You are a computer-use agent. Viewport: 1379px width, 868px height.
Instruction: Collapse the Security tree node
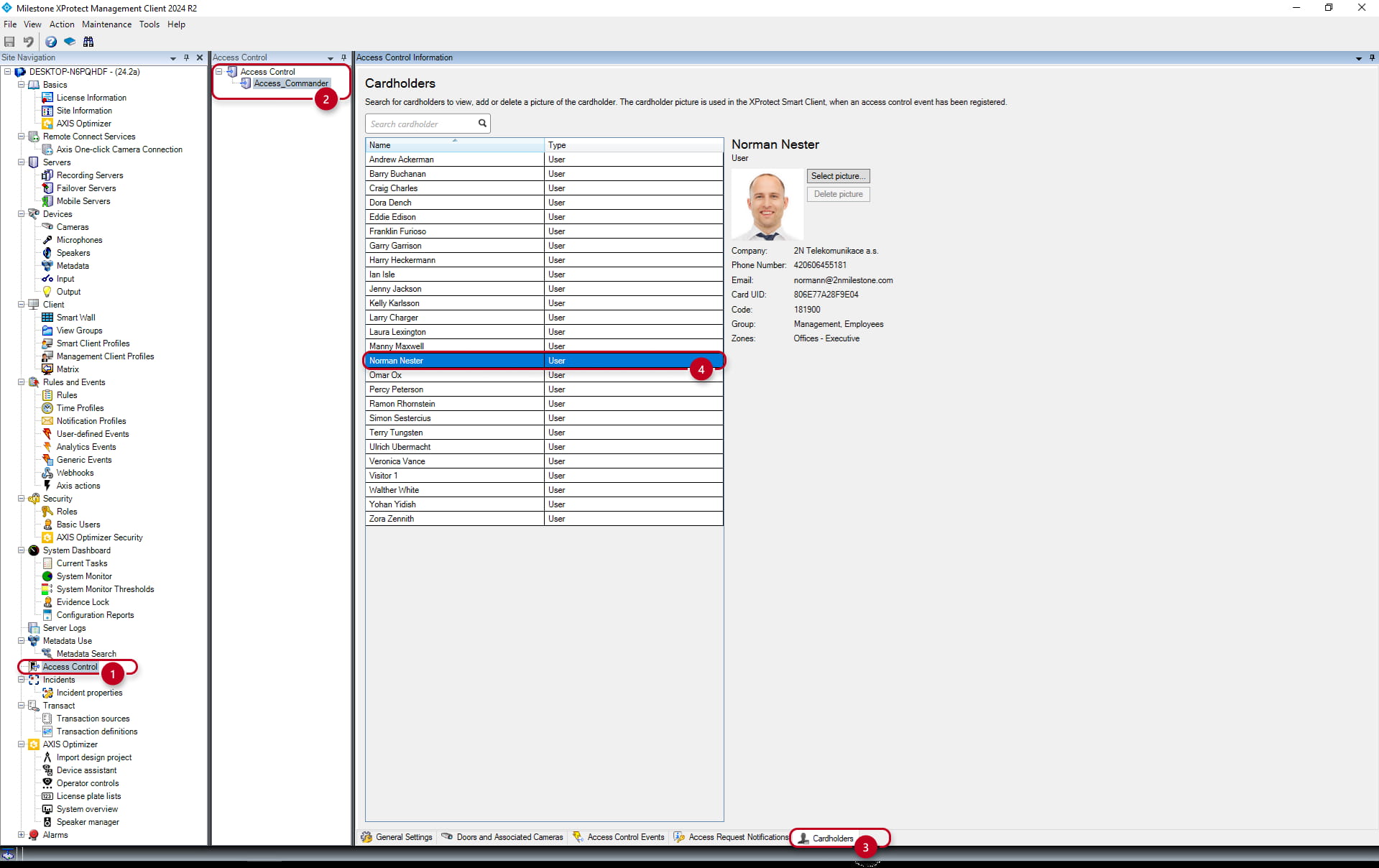point(21,499)
